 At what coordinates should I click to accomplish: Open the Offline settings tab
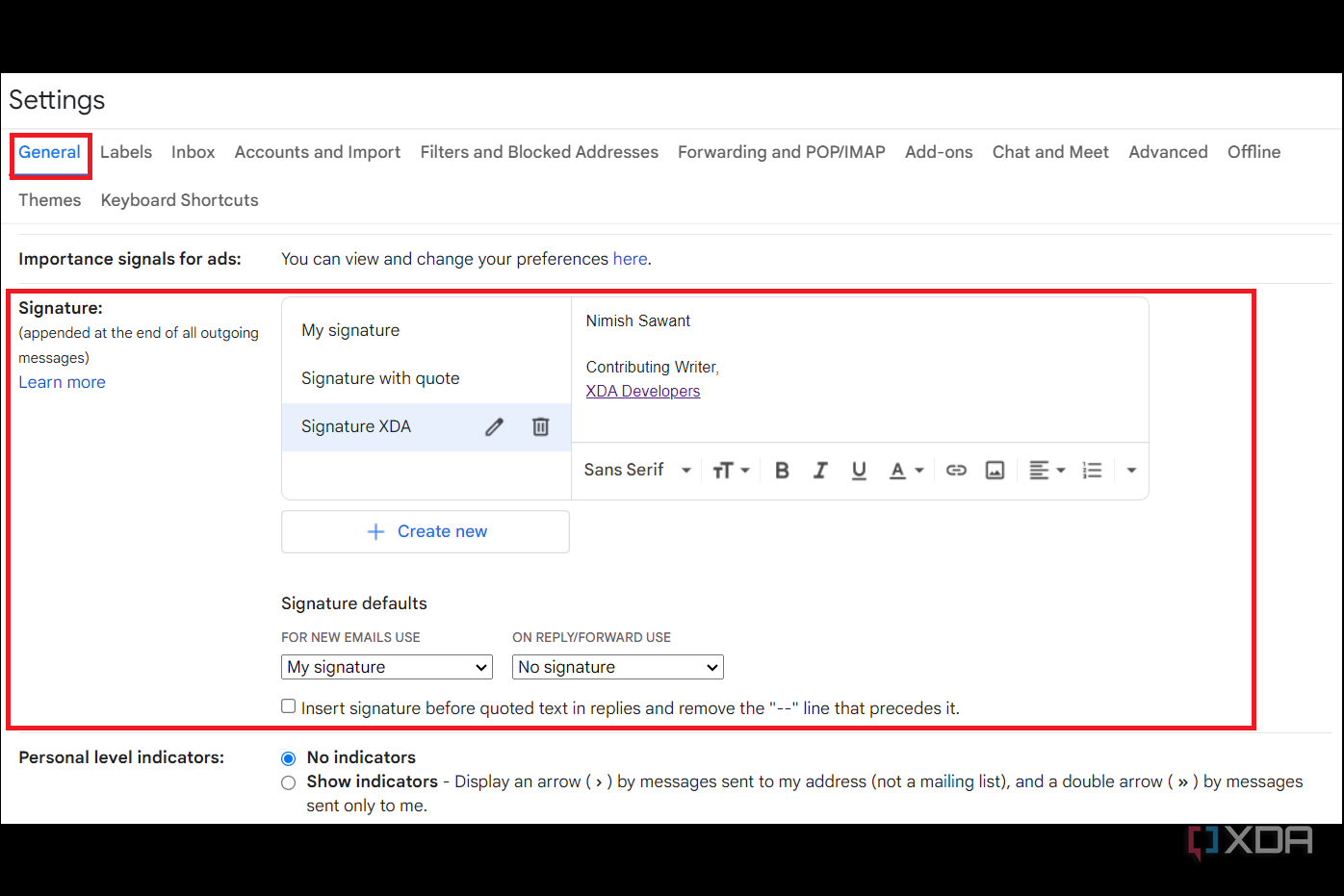pyautogui.click(x=1254, y=152)
